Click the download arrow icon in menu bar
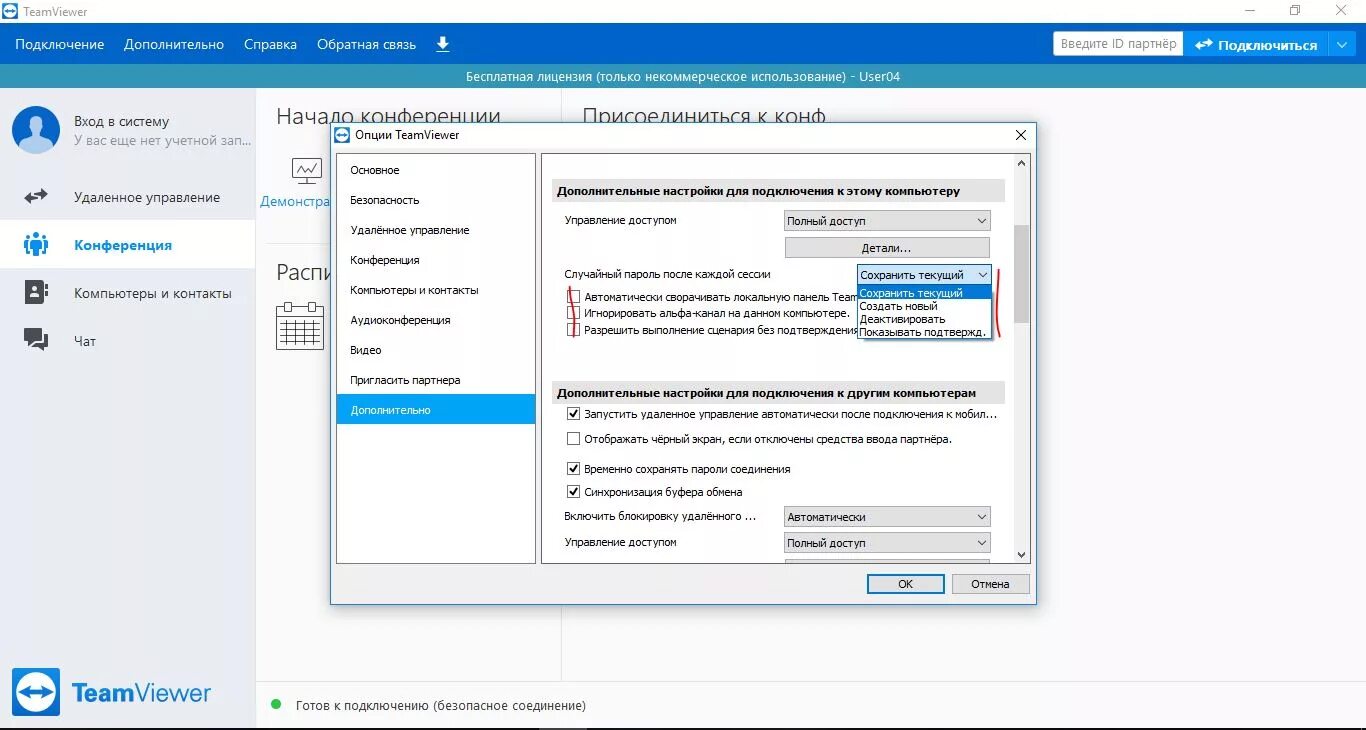 coord(443,44)
